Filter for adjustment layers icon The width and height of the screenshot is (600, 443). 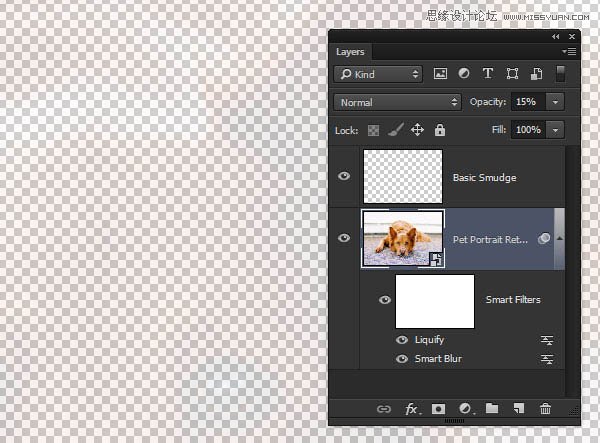tap(464, 73)
